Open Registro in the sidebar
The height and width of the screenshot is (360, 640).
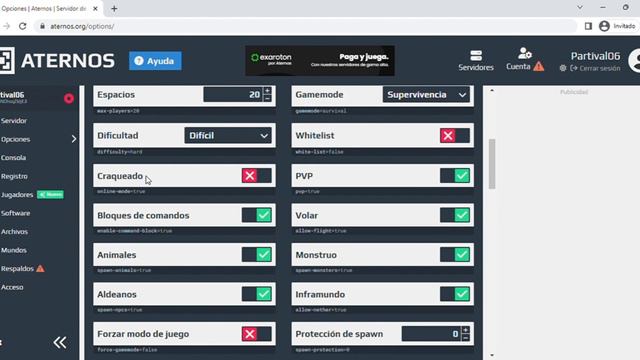pos(14,176)
